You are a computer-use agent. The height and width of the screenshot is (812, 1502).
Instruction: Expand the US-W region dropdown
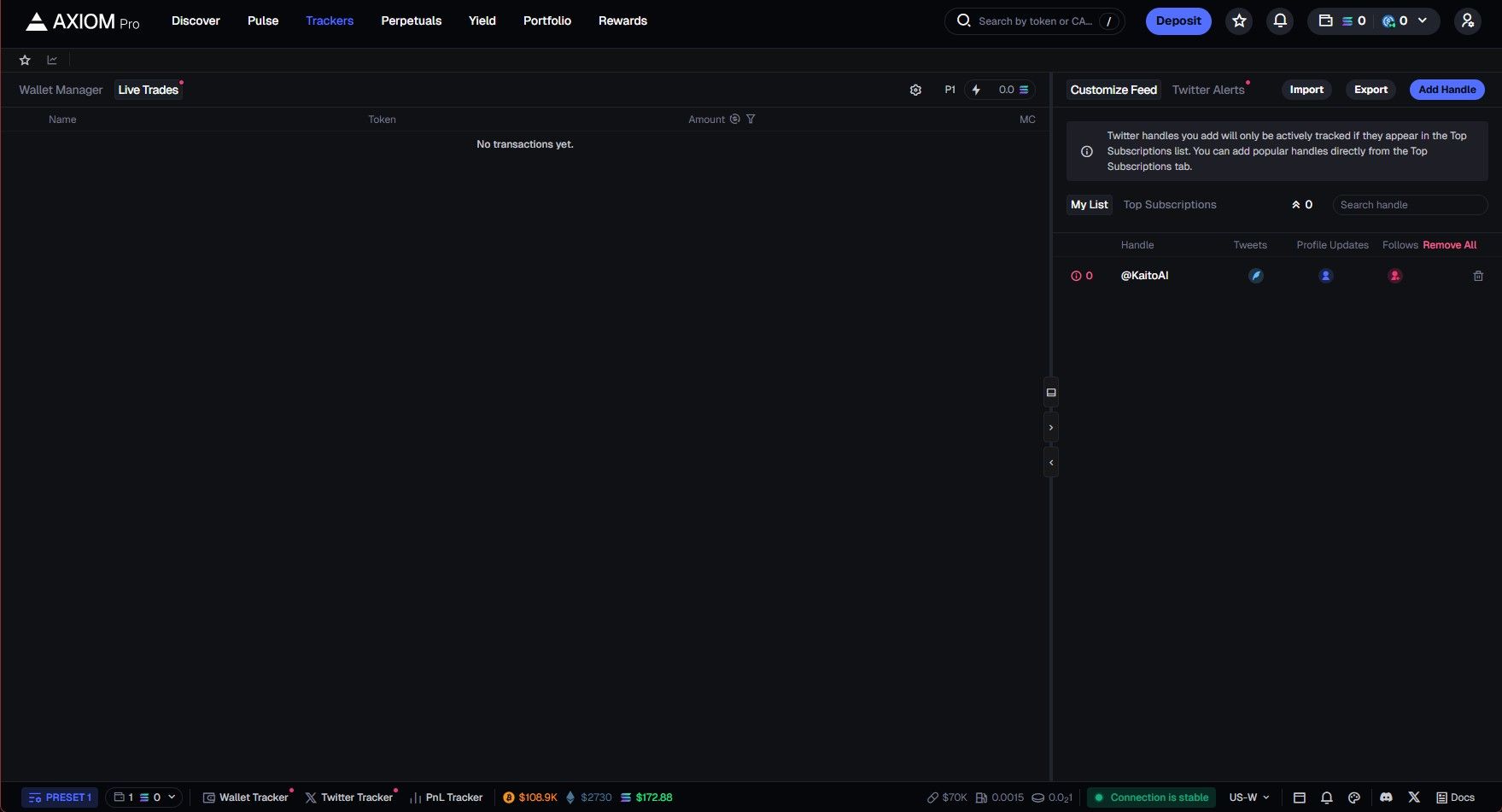[x=1249, y=797]
